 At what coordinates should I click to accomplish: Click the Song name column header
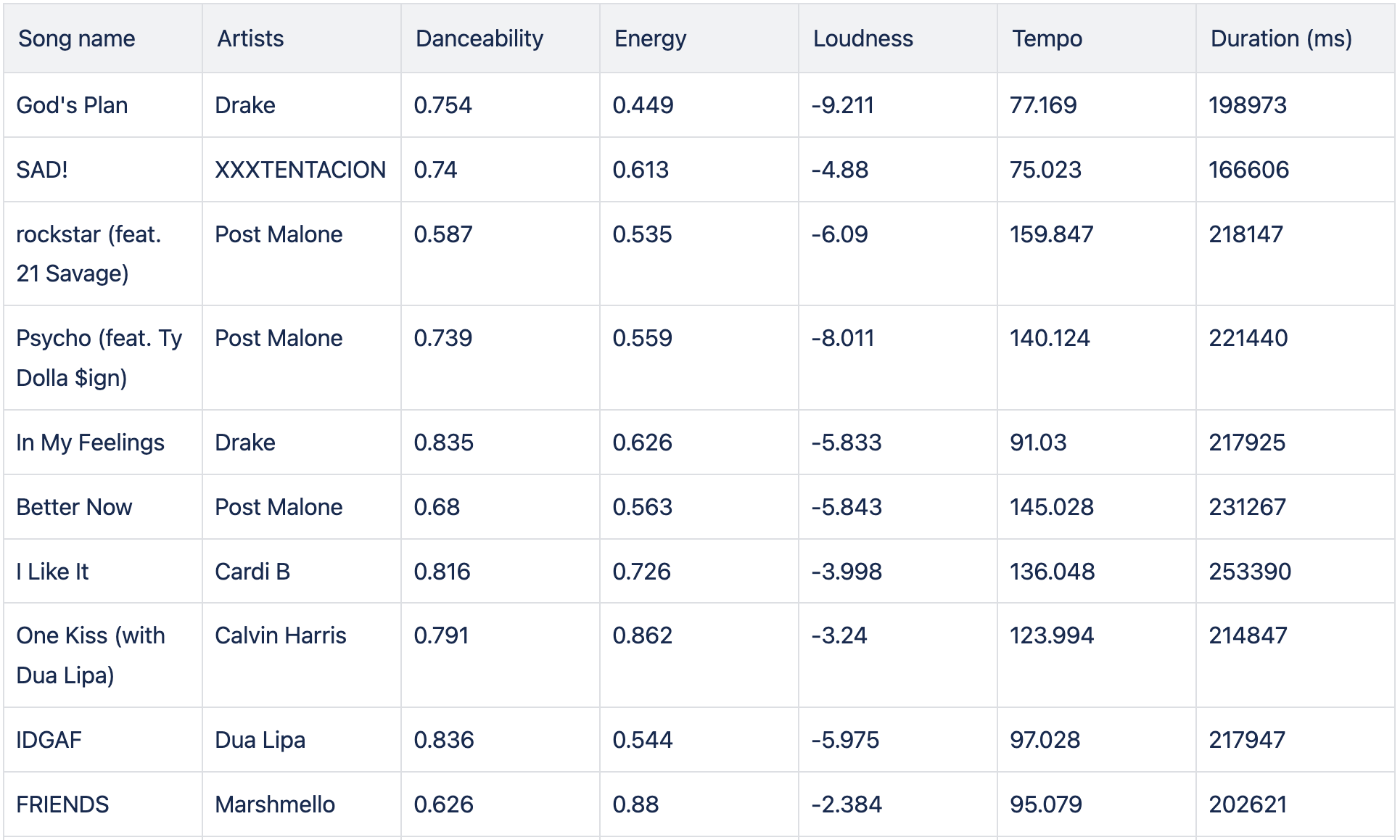pyautogui.click(x=77, y=38)
